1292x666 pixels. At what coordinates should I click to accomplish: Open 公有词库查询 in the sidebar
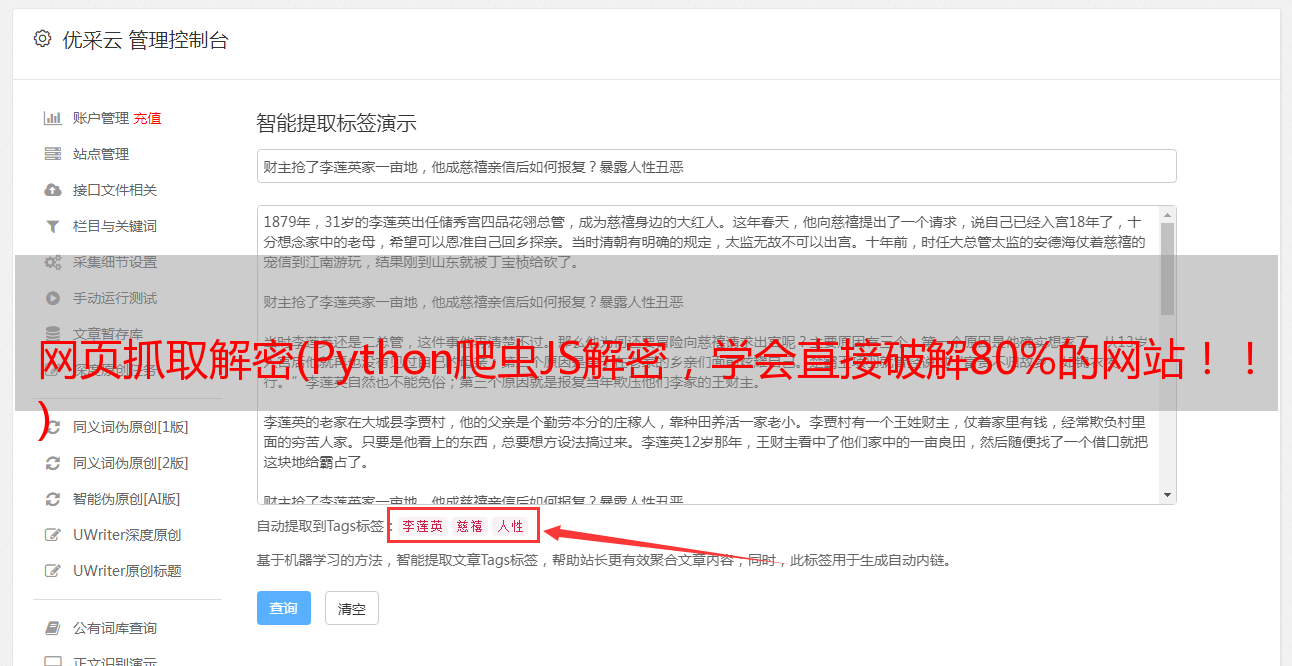(114, 628)
